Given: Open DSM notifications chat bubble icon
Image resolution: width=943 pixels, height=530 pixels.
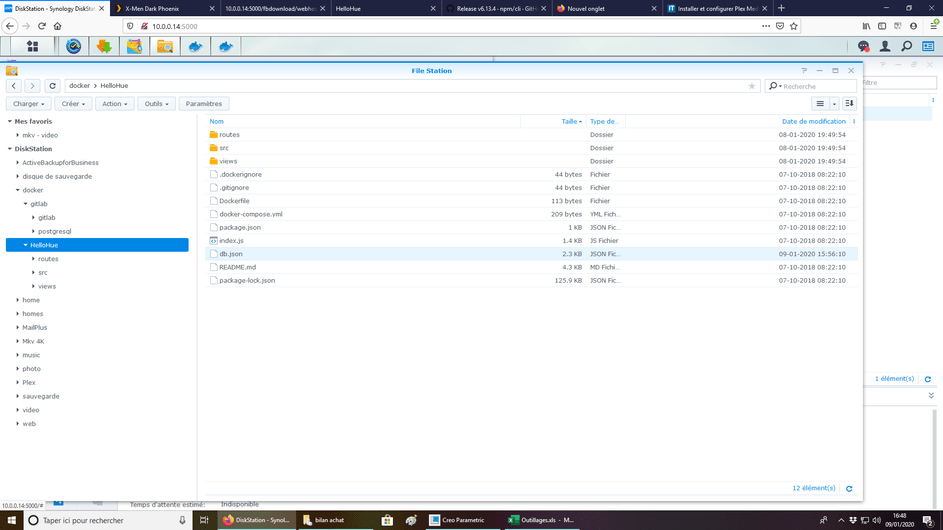Looking at the screenshot, I should (x=864, y=46).
